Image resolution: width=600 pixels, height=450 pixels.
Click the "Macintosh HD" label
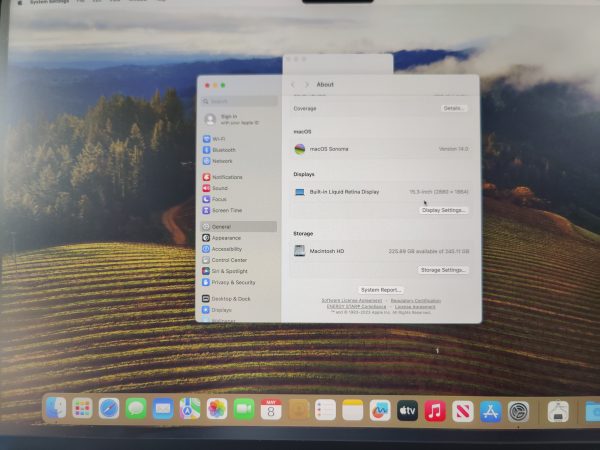[x=327, y=251]
